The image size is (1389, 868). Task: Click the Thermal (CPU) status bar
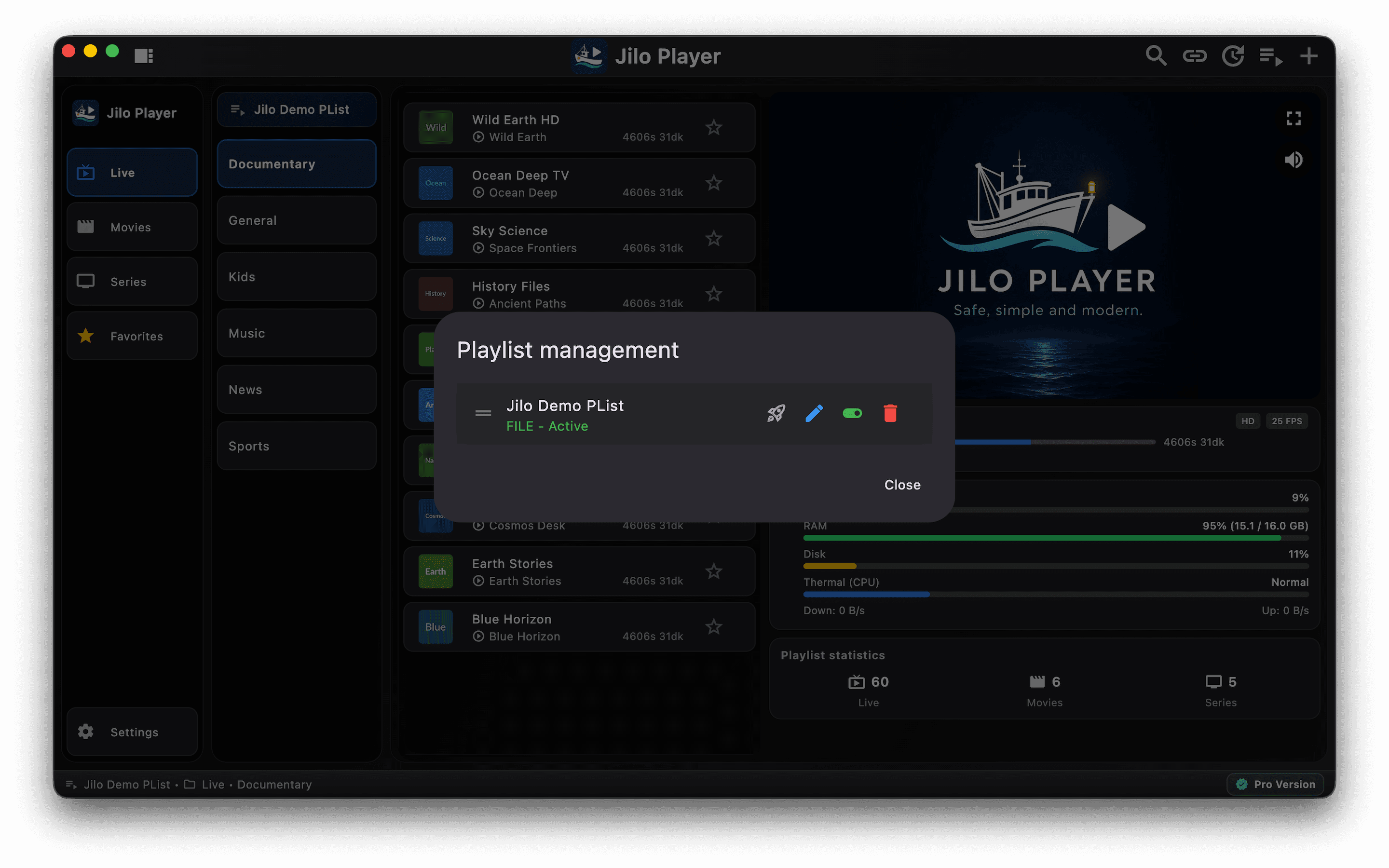coord(1056,595)
